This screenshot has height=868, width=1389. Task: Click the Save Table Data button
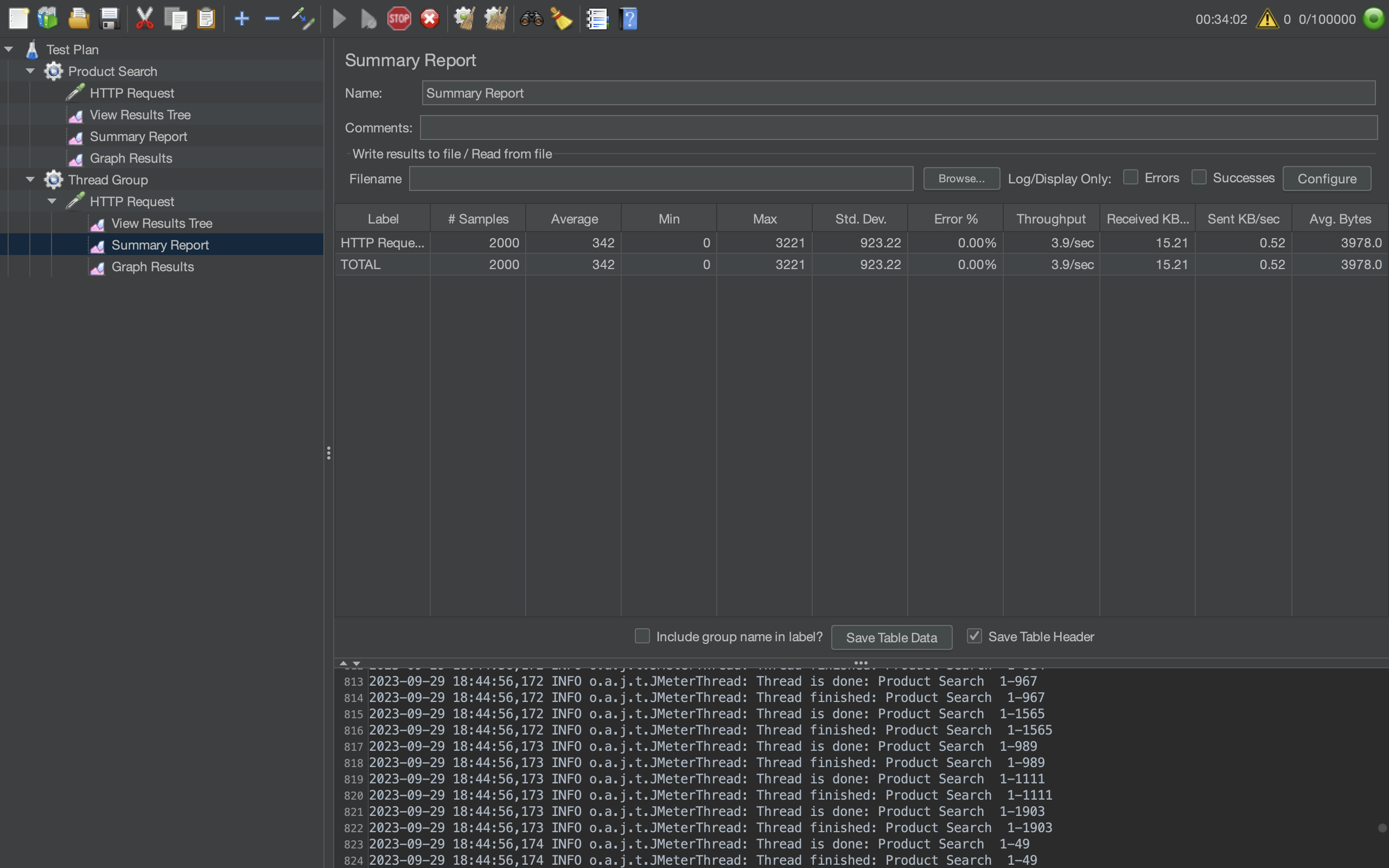[x=891, y=637]
